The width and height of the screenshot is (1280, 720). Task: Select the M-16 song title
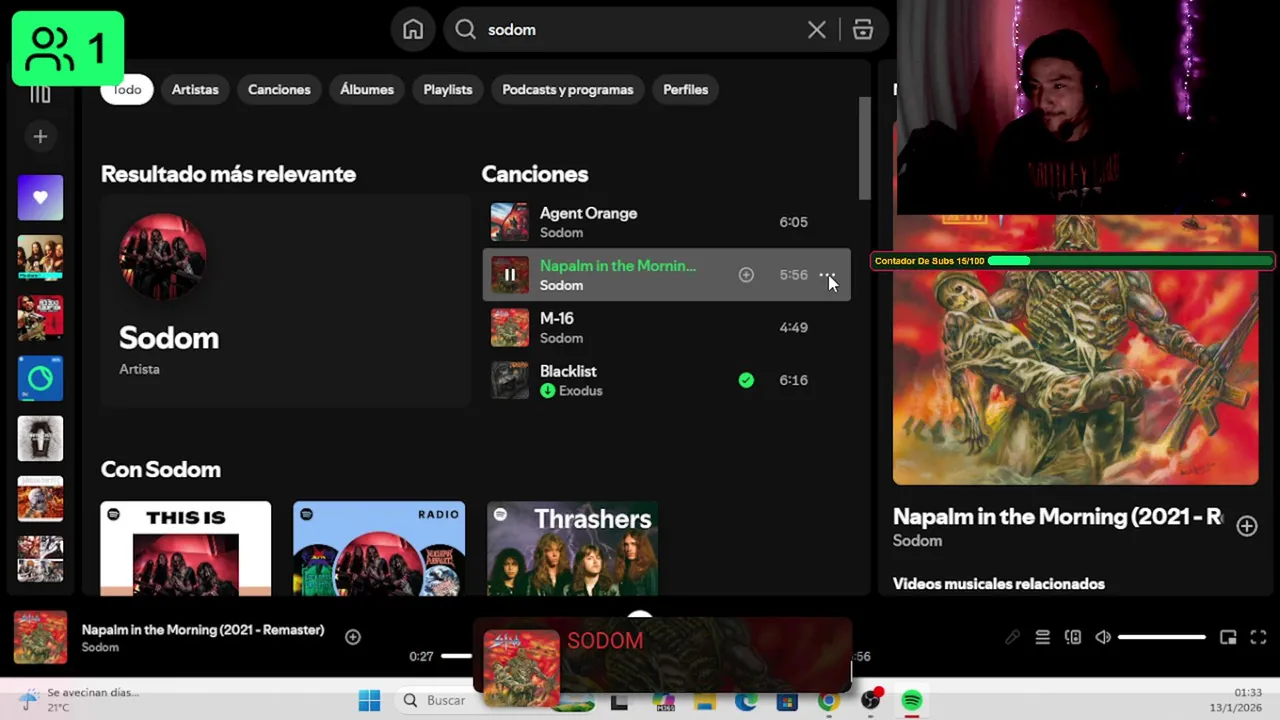[x=557, y=319]
